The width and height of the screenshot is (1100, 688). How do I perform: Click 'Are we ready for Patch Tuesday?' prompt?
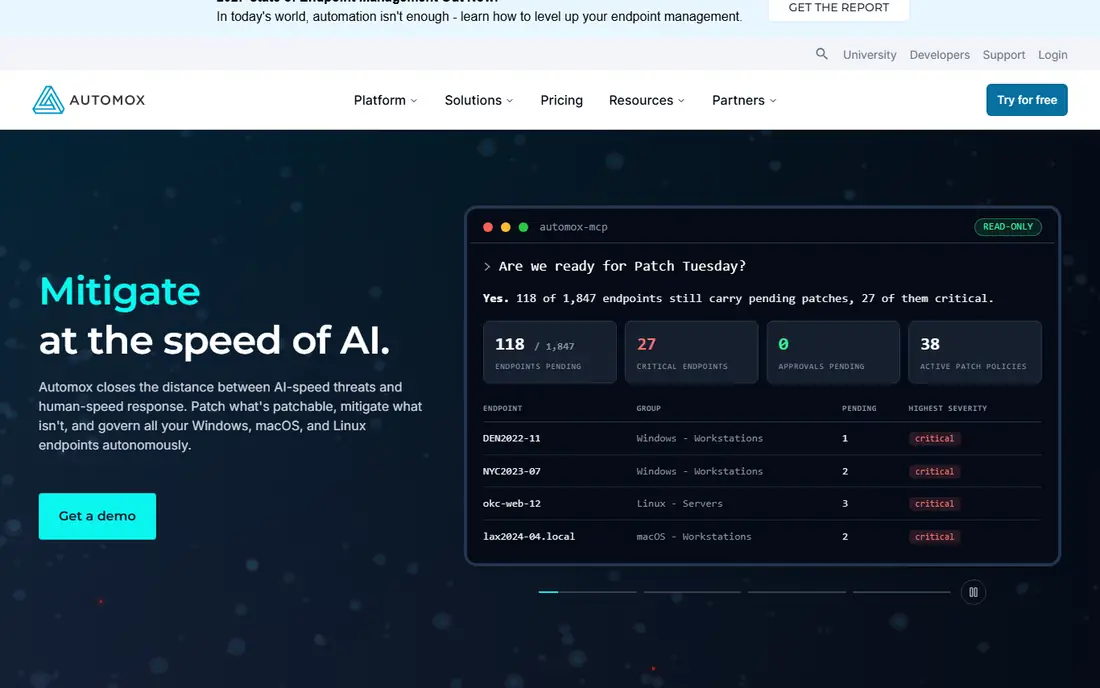[622, 266]
